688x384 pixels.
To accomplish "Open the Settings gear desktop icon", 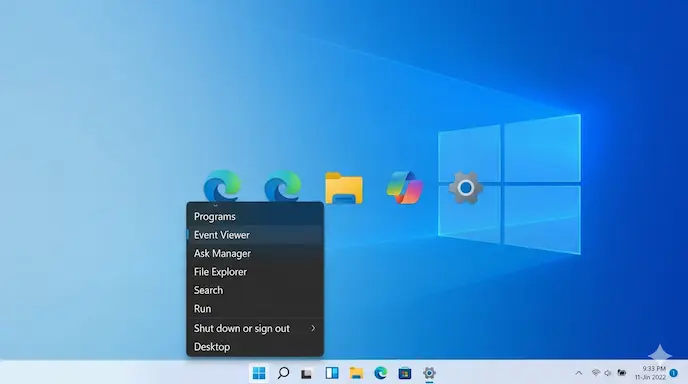I will (466, 188).
